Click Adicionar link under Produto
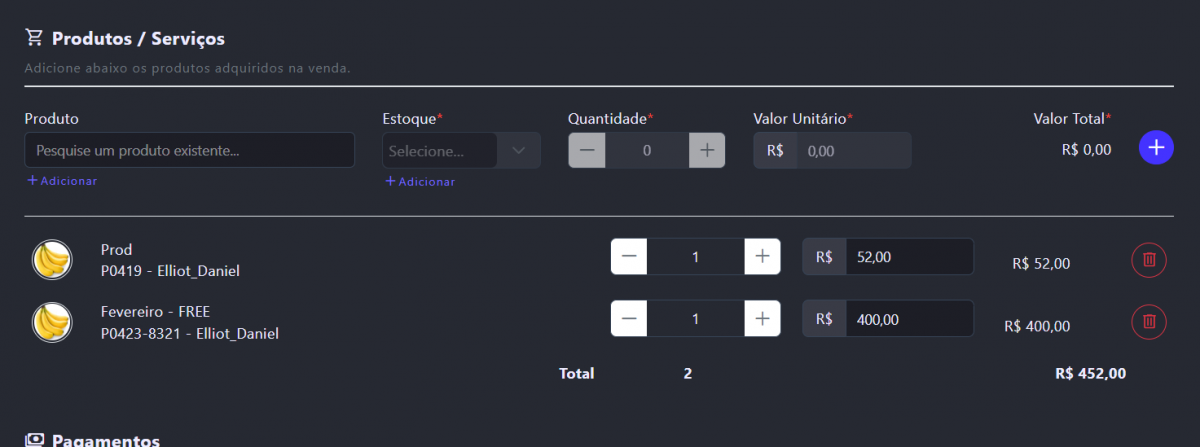This screenshot has width=1200, height=447. click(62, 181)
